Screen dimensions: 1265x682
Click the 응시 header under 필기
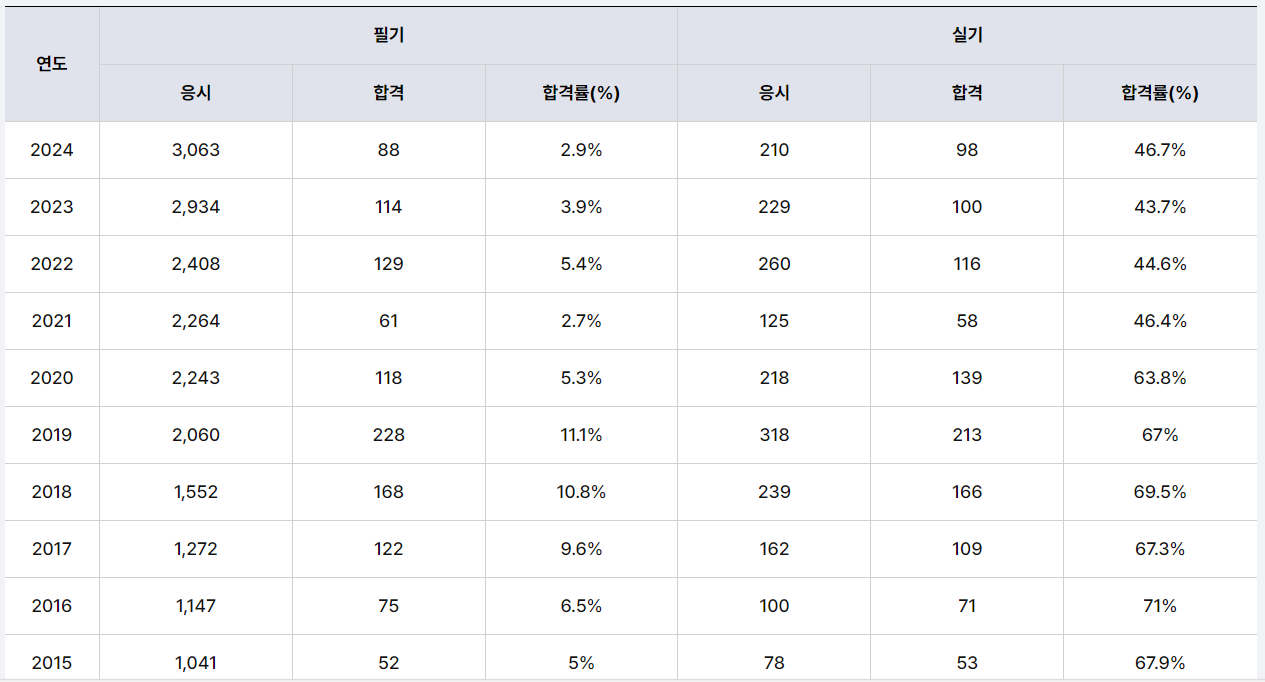tap(196, 93)
